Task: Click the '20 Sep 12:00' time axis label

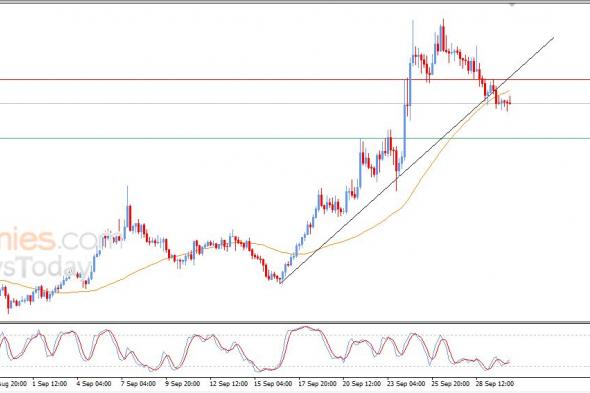Action: point(362,384)
